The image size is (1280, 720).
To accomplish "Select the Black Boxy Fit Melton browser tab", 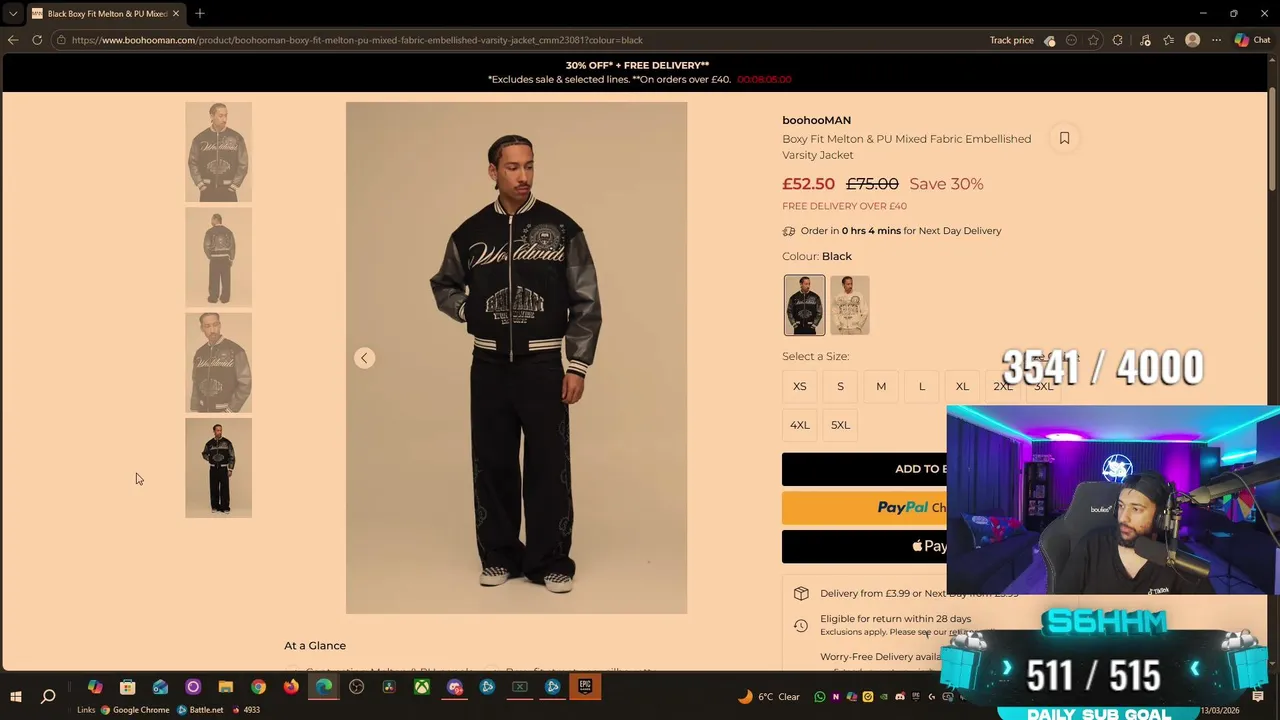I will 105,13.
